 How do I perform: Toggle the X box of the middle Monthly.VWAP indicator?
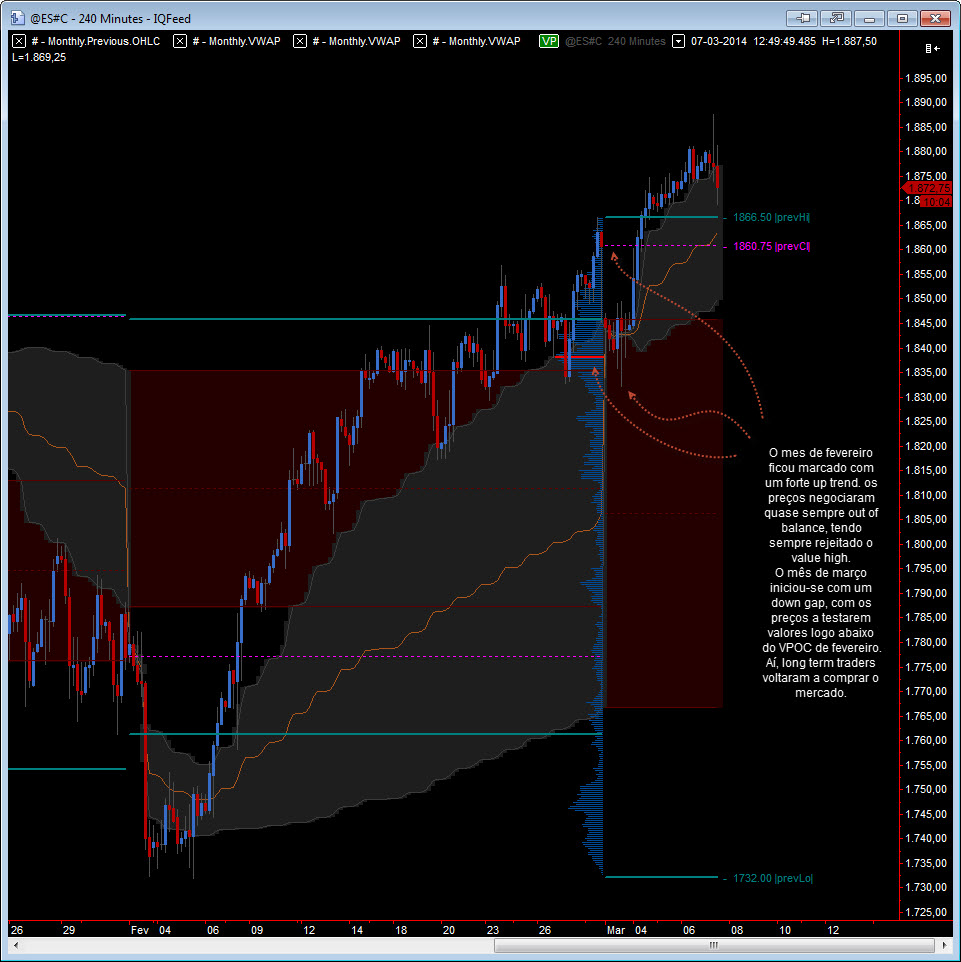pos(299,41)
